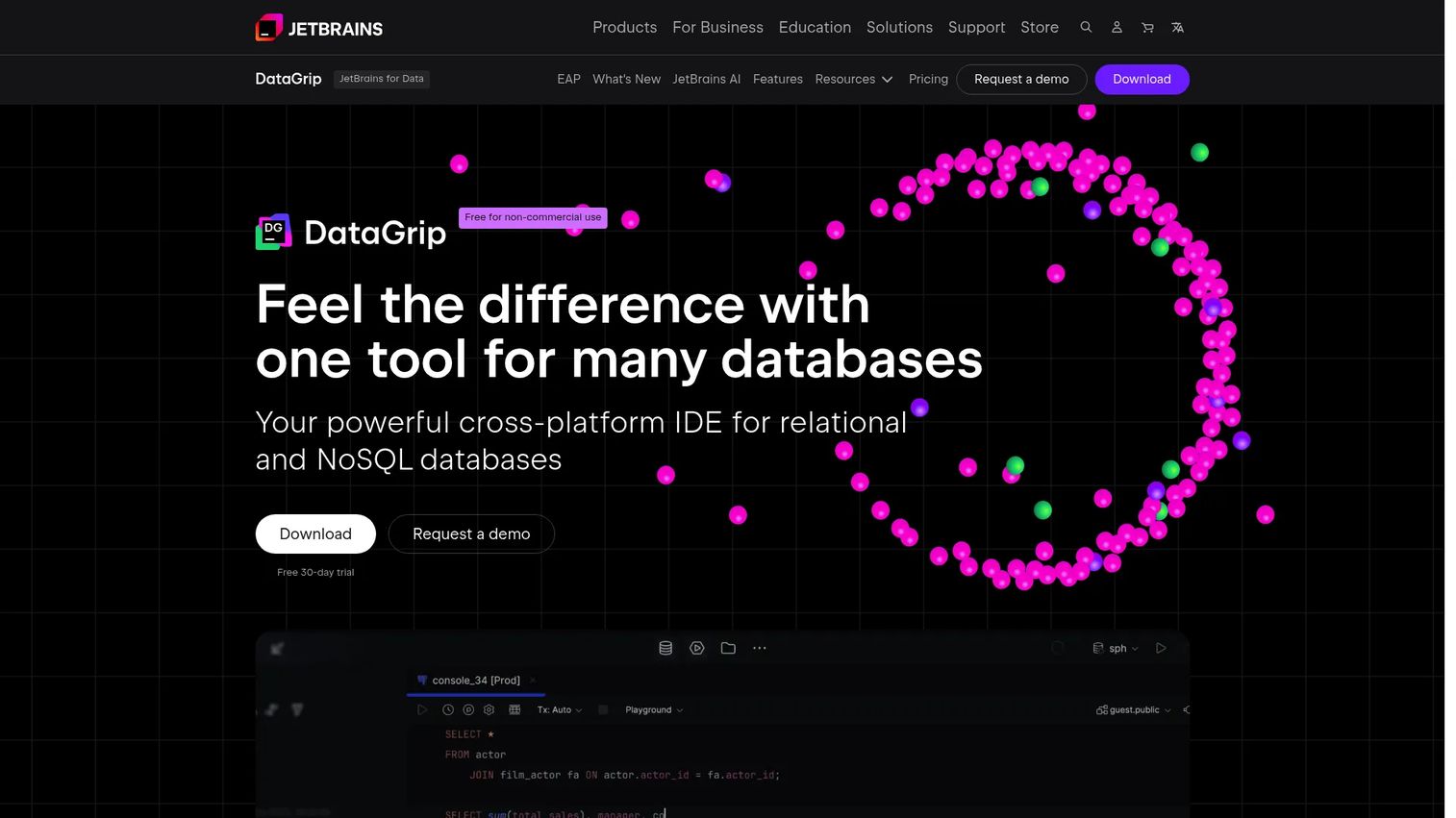Click the circled P icon in console toolbar
This screenshot has width=1456, height=818.
[468, 709]
